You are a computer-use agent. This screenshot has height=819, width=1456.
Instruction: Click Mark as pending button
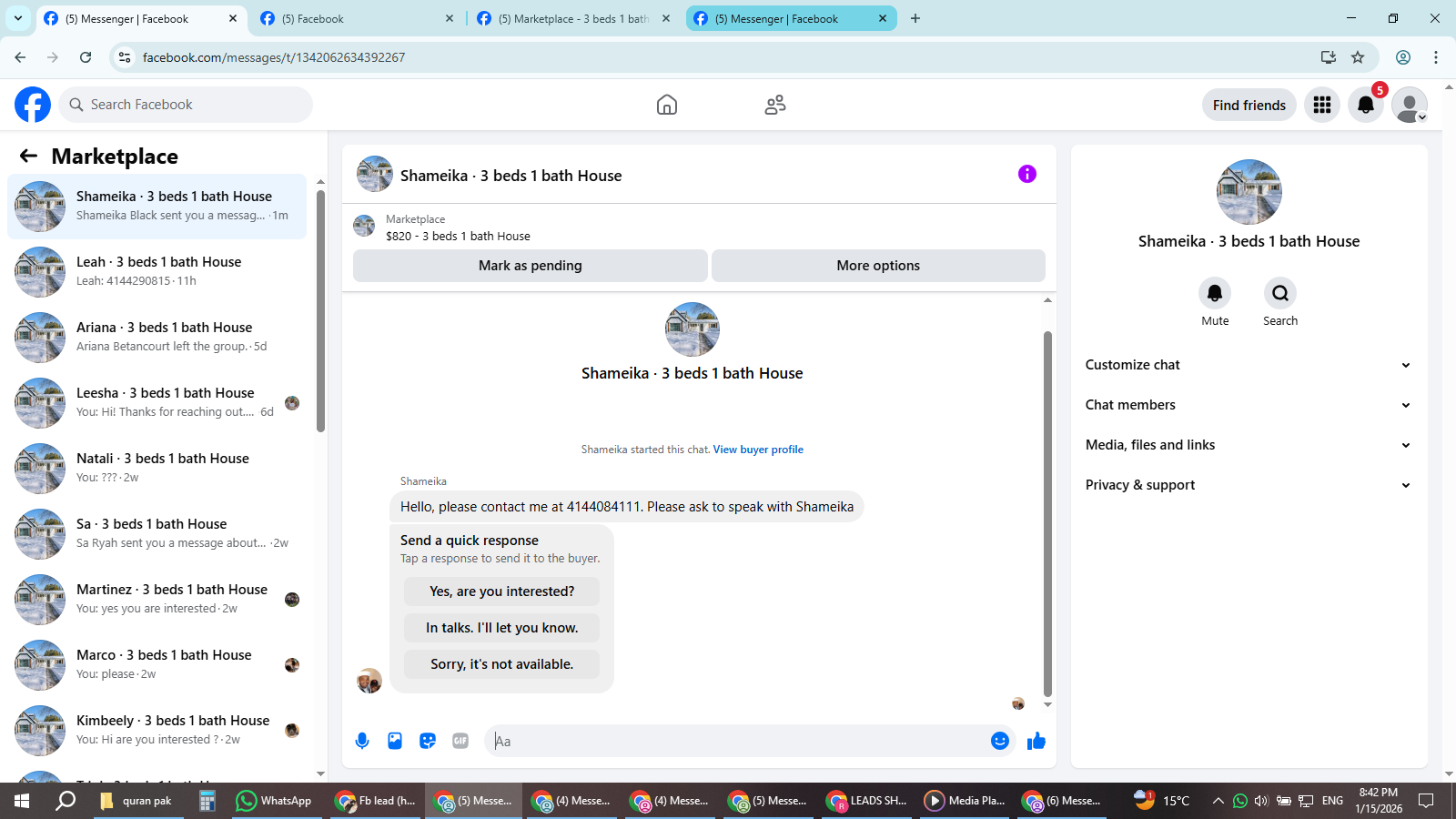pos(531,266)
